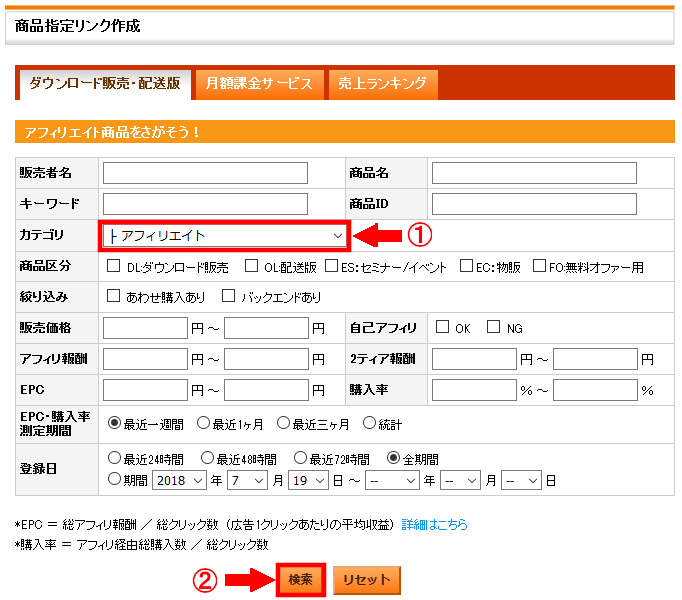Open start year dropdown showing 2018
682x600 pixels.
click(179, 480)
